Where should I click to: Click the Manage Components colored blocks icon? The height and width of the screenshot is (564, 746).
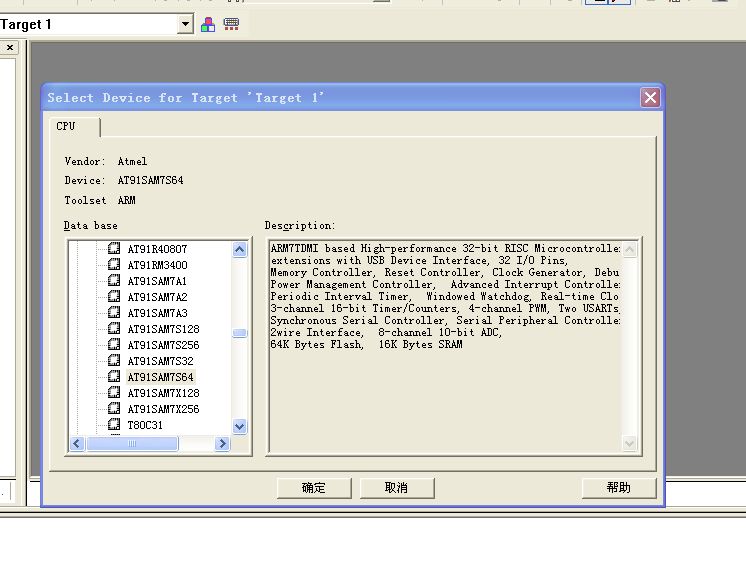(x=208, y=24)
